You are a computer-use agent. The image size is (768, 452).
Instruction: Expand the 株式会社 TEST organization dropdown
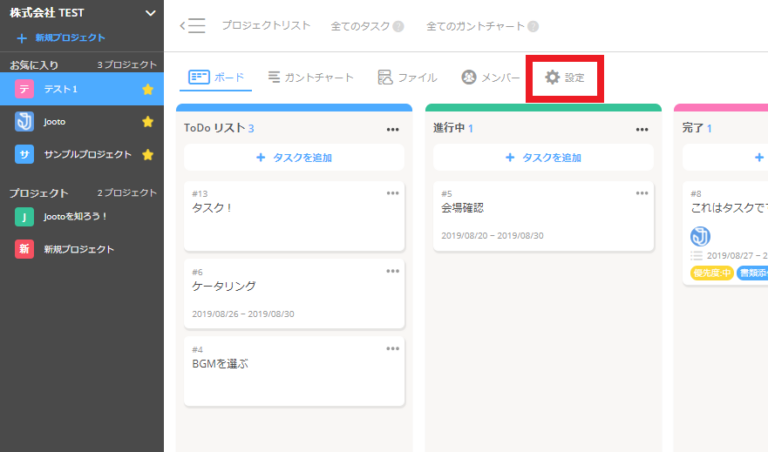click(150, 13)
